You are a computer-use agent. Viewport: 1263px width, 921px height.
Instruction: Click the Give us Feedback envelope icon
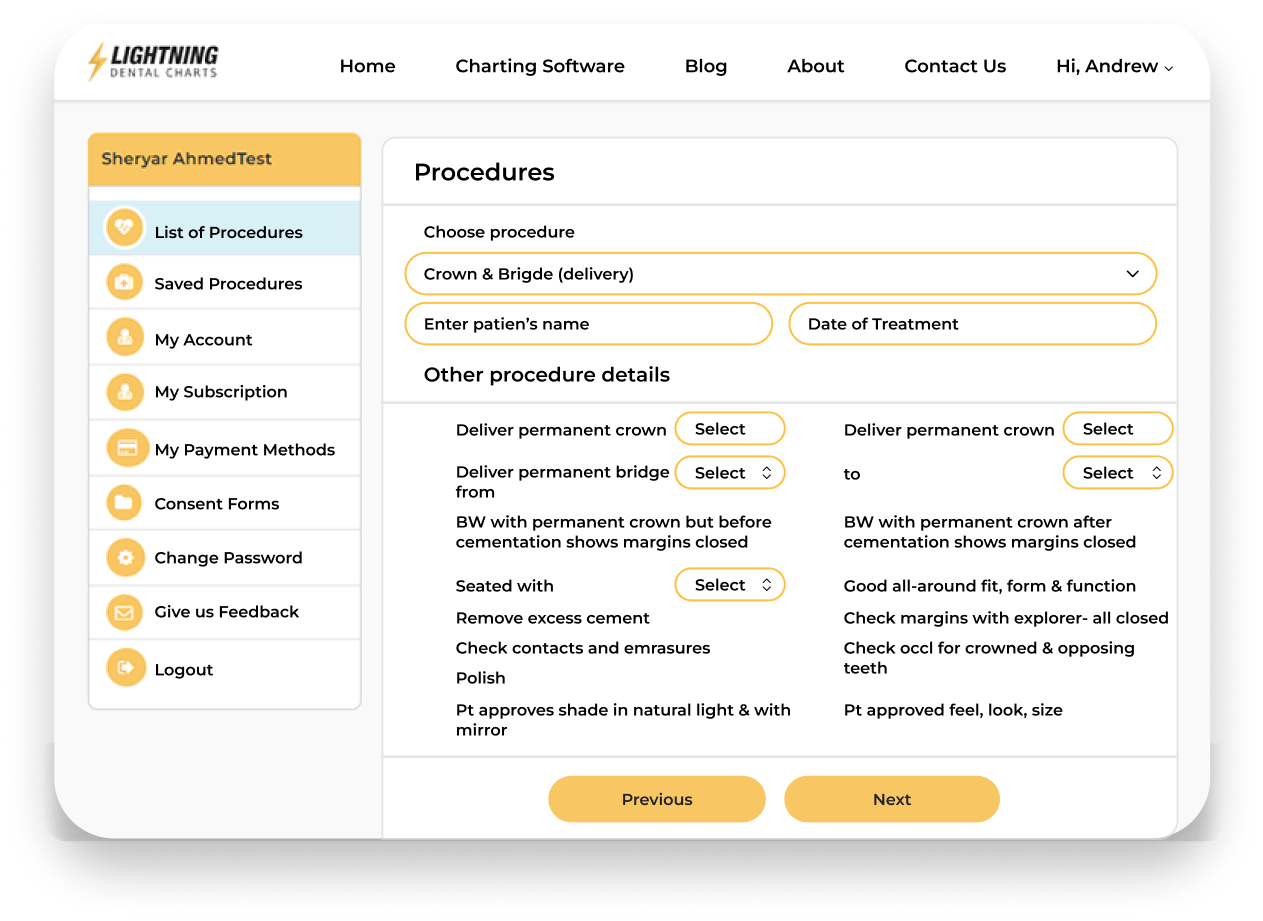(x=125, y=612)
